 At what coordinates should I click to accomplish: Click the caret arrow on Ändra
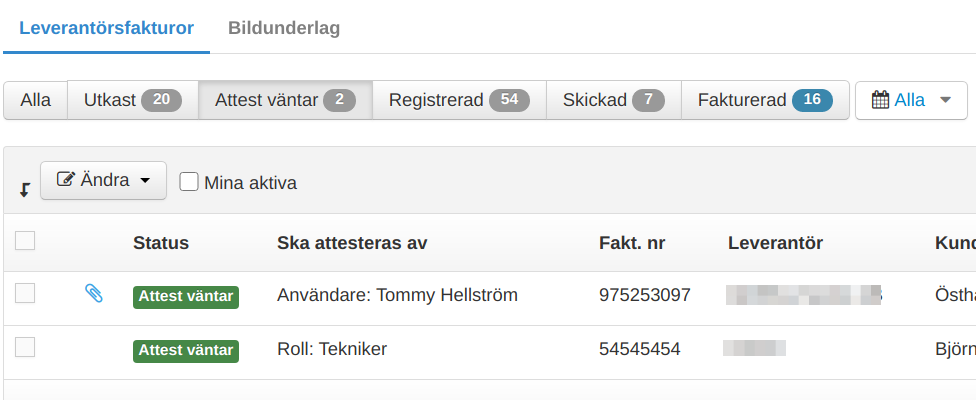tap(145, 180)
